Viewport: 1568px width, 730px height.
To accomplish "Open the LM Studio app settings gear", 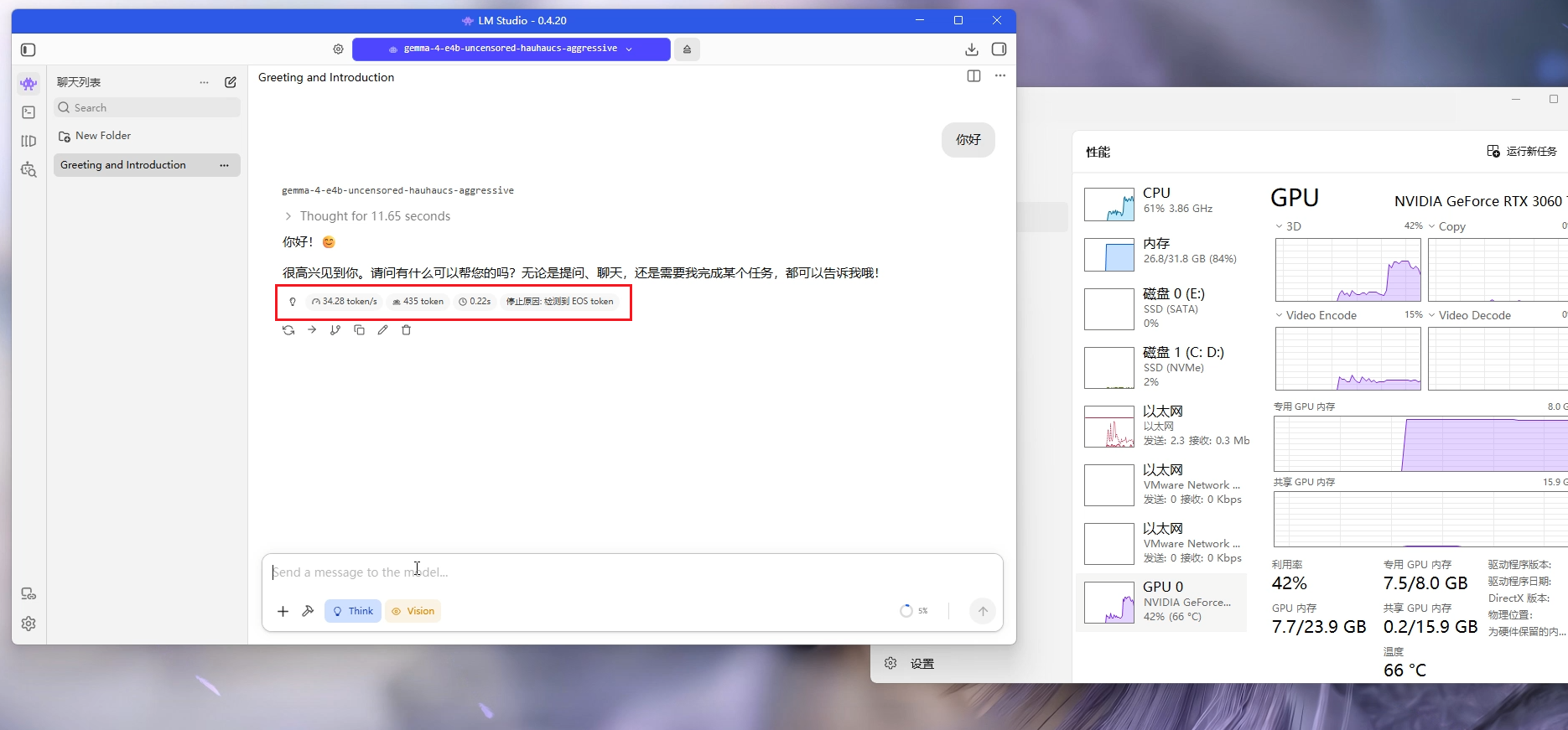I will pyautogui.click(x=29, y=624).
